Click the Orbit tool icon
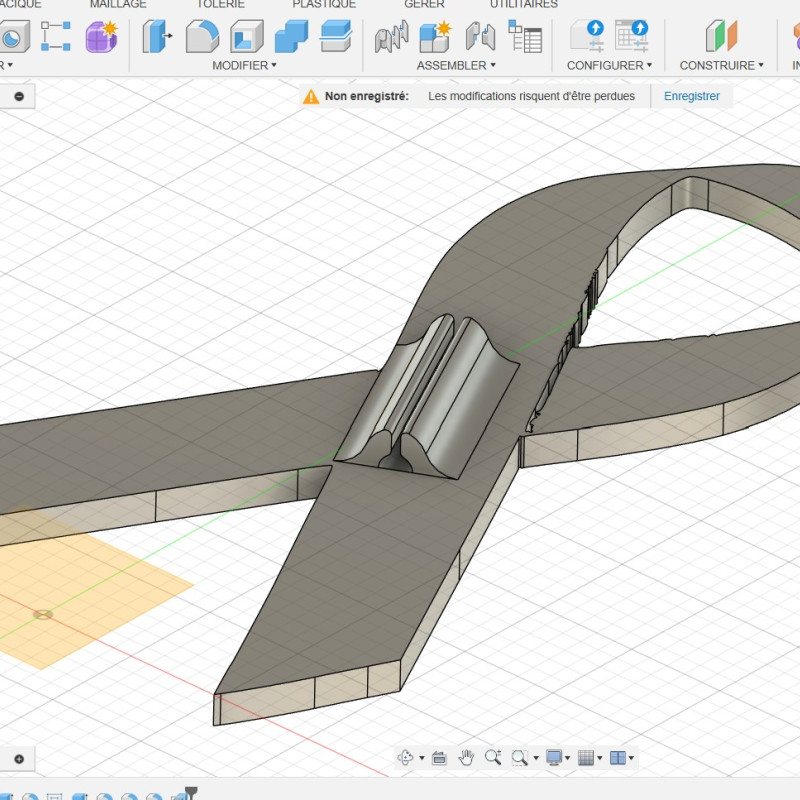Image resolution: width=800 pixels, height=800 pixels. click(406, 758)
